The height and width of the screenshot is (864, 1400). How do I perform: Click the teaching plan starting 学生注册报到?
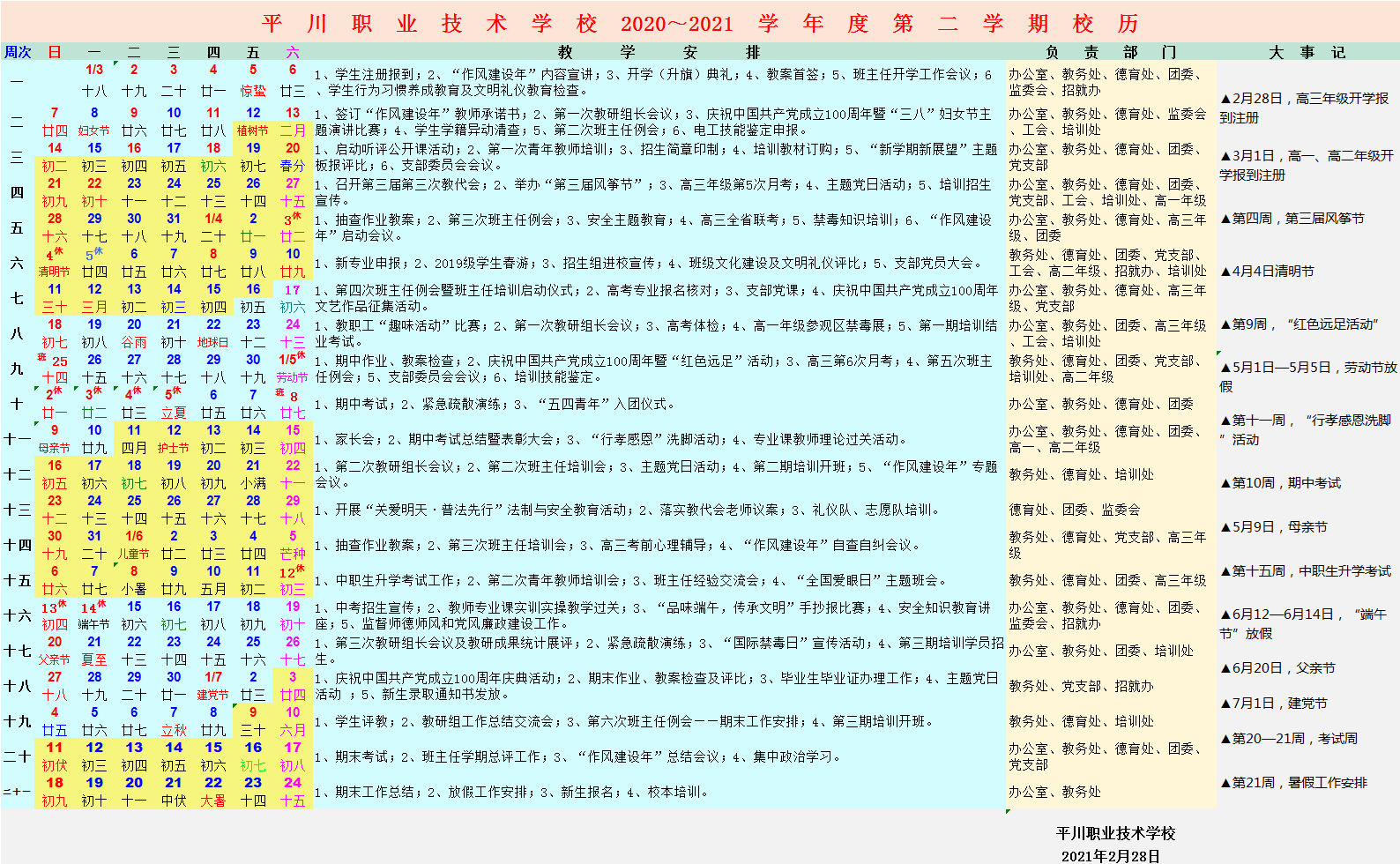pyautogui.click(x=659, y=82)
